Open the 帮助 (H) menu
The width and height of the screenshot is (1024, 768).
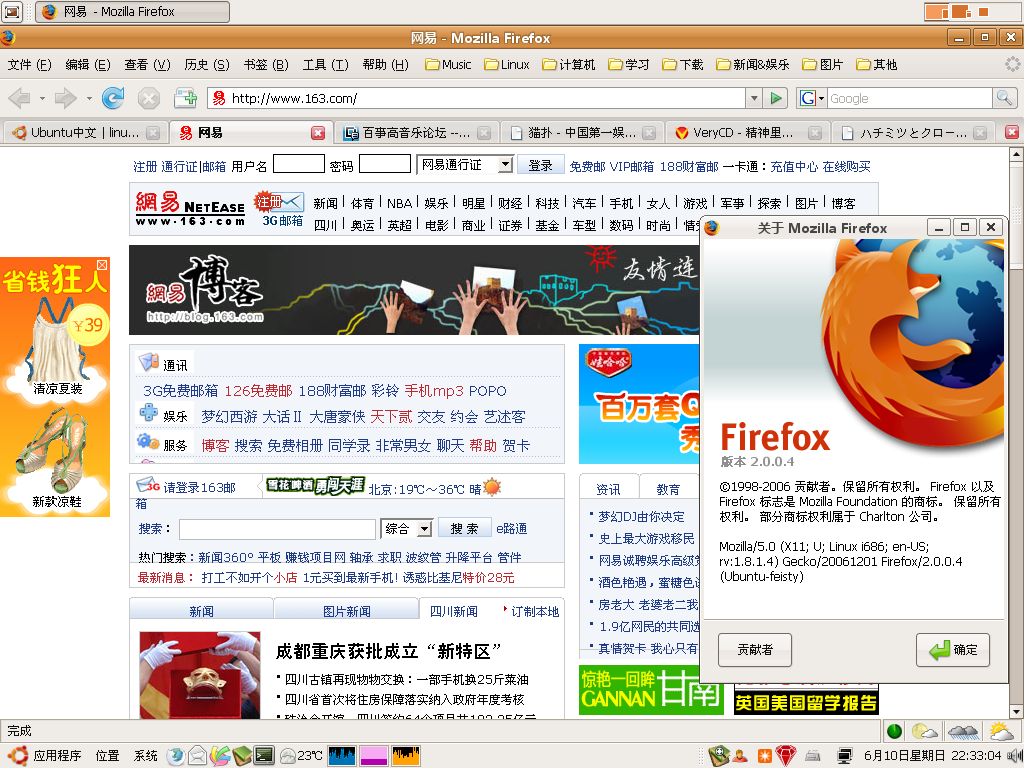385,65
